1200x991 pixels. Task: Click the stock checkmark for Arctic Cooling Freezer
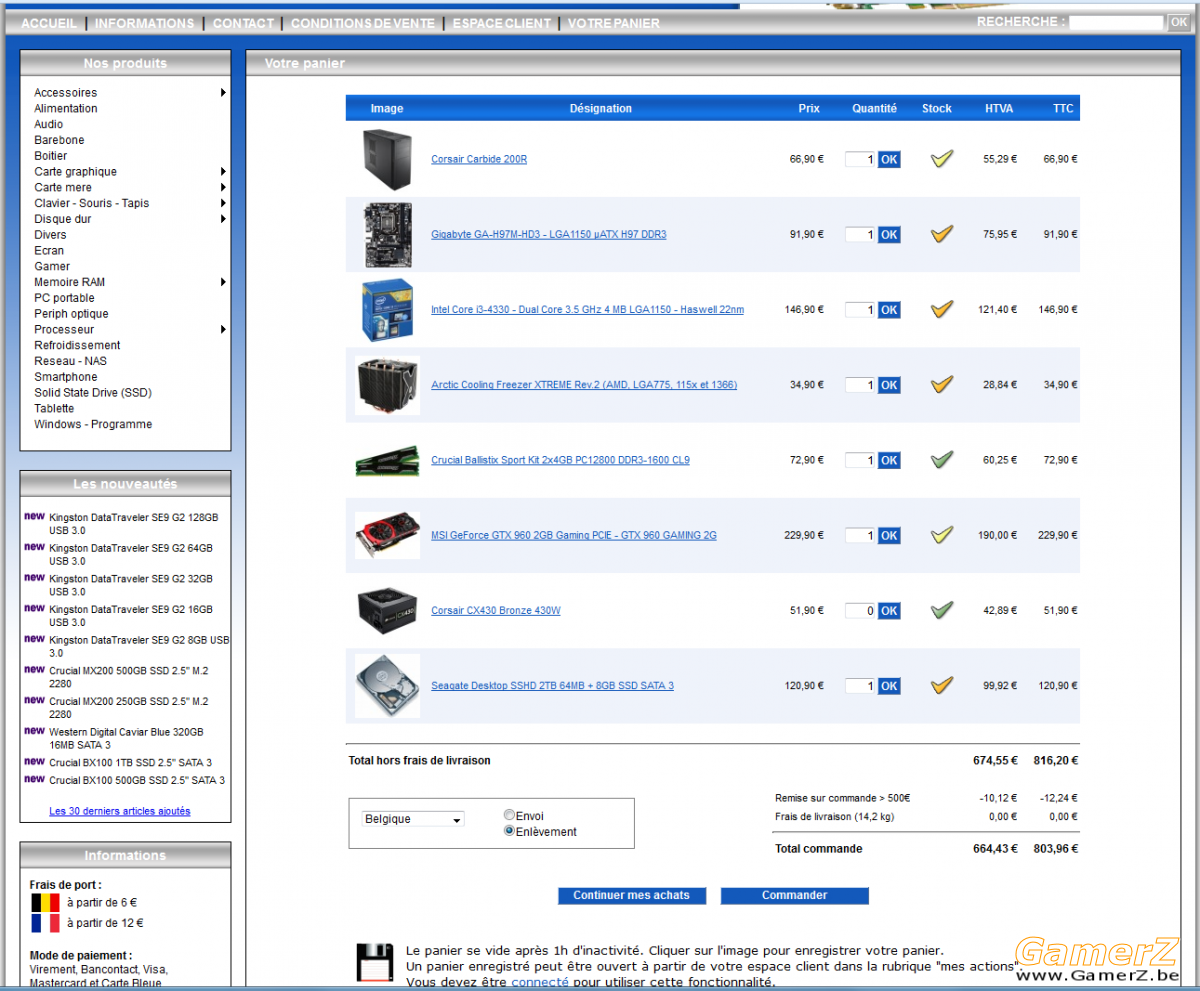[941, 384]
